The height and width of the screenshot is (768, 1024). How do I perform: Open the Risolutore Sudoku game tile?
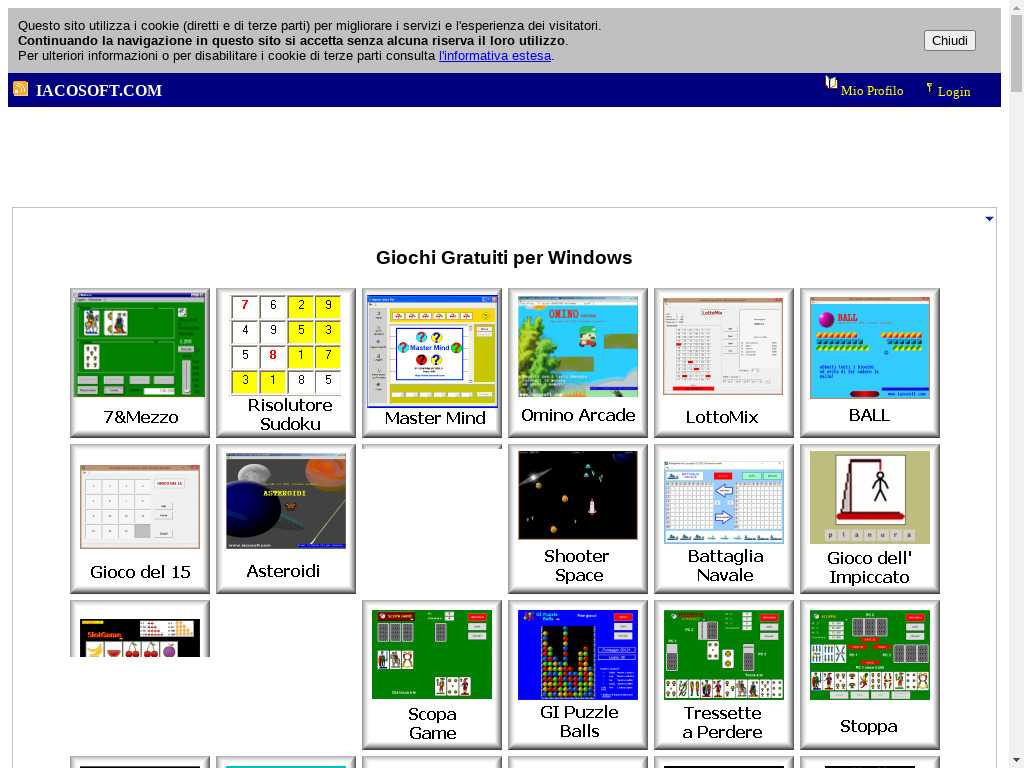tap(286, 363)
